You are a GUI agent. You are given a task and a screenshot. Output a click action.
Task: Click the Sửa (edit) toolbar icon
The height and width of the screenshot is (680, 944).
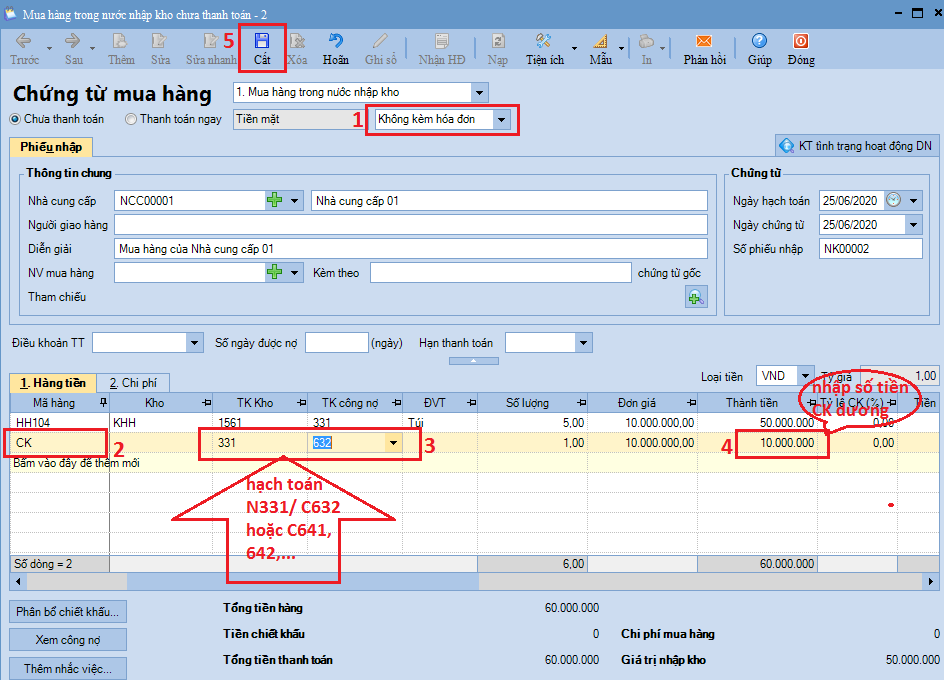pos(160,41)
